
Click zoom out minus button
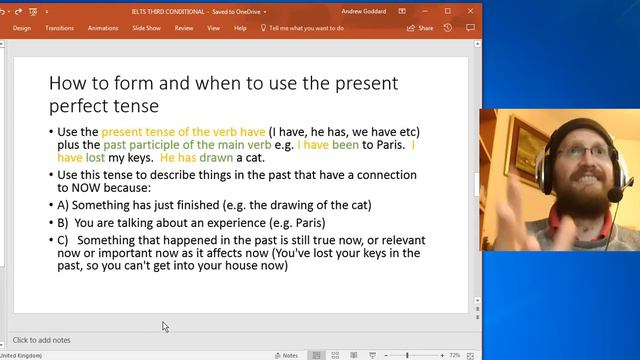point(386,356)
